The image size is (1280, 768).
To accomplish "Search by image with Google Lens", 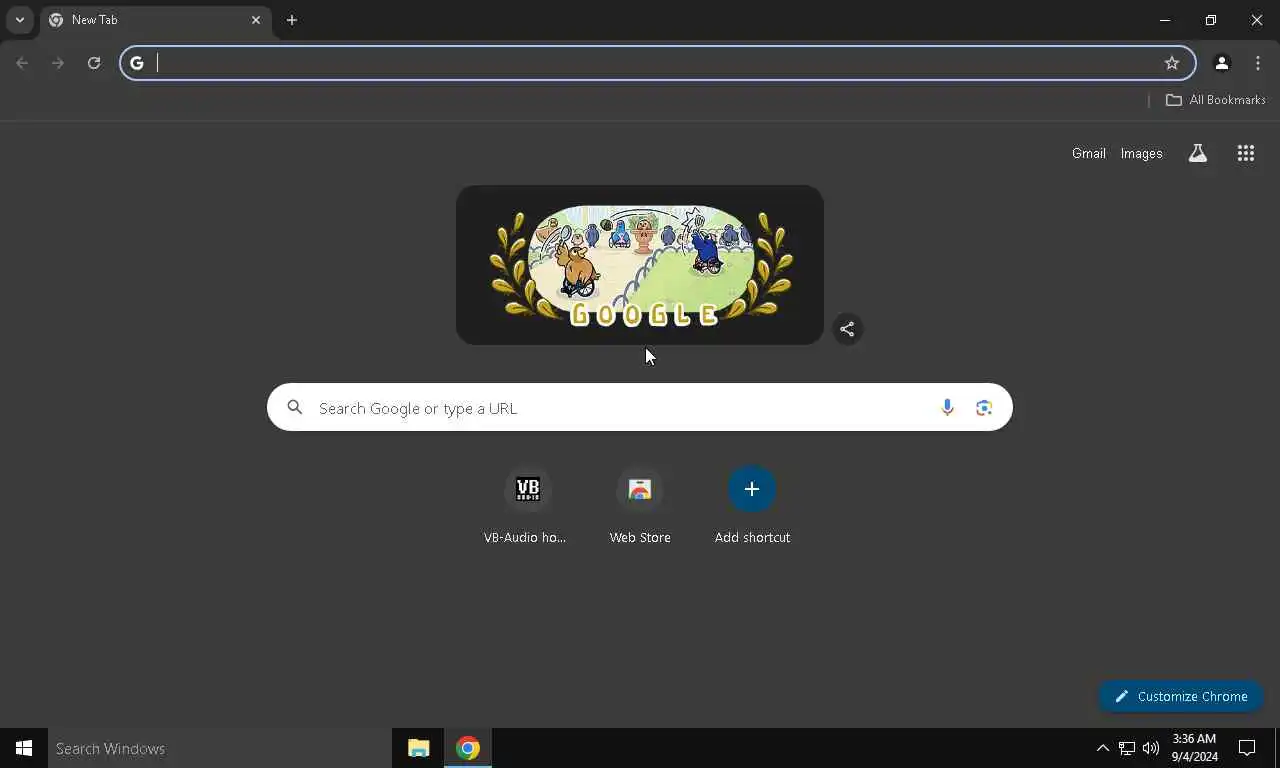I will (x=984, y=407).
